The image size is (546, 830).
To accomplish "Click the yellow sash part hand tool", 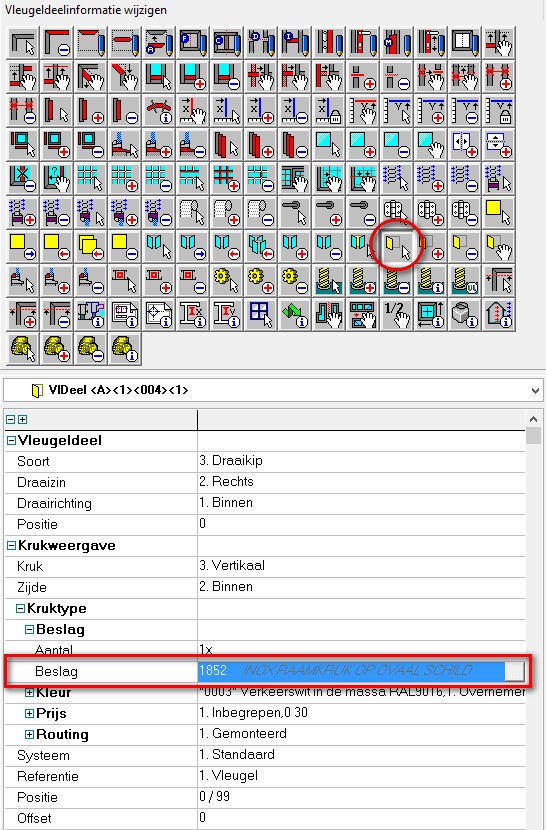I will point(498,247).
